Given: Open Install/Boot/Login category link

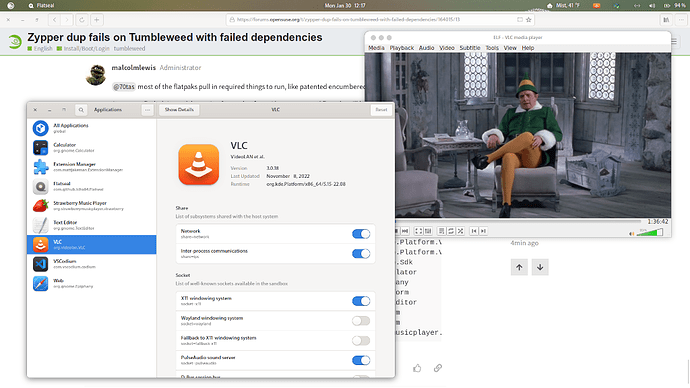Looking at the screenshot, I should click(x=83, y=48).
